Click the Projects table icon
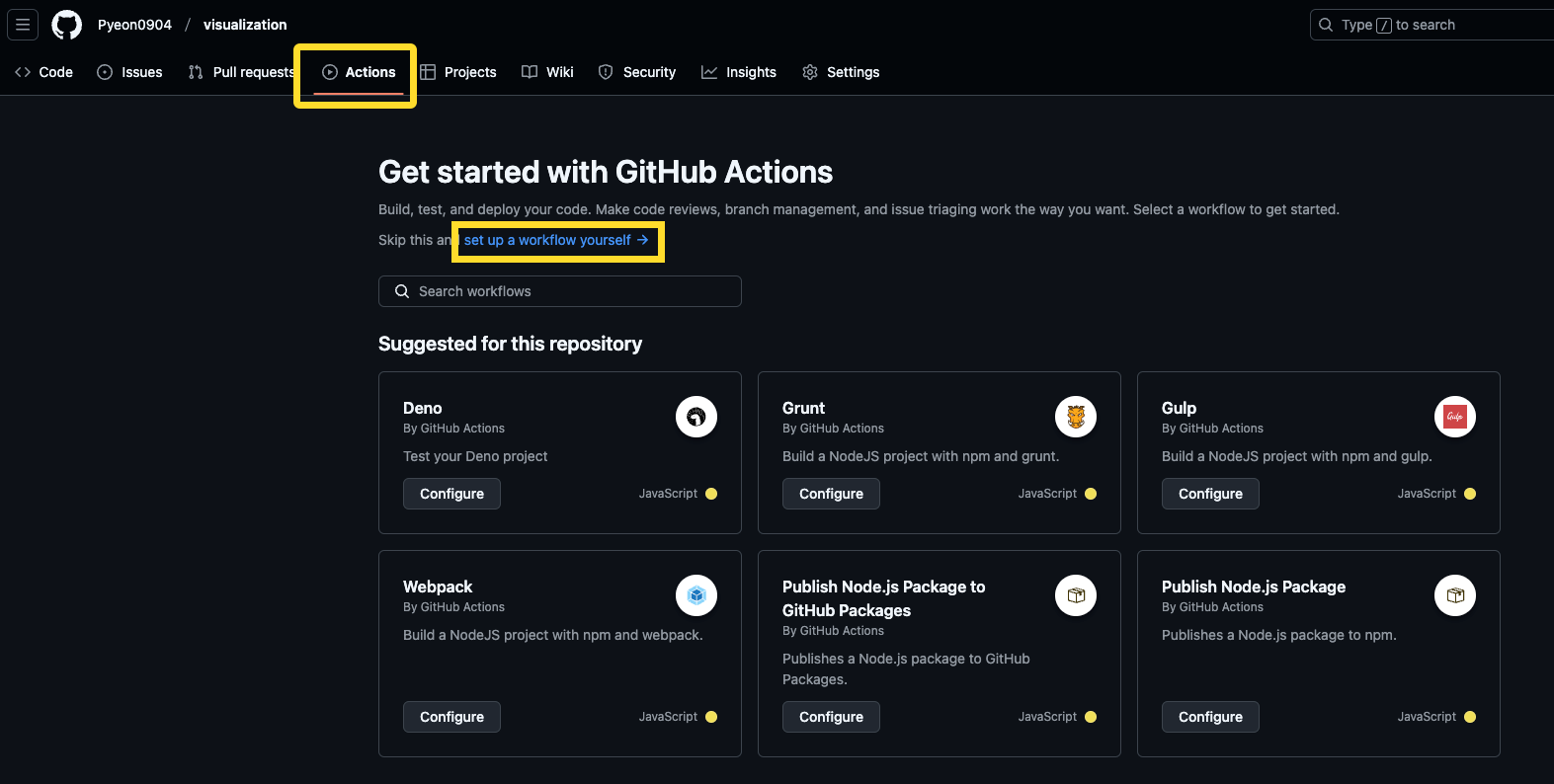The width and height of the screenshot is (1554, 784). 428,72
